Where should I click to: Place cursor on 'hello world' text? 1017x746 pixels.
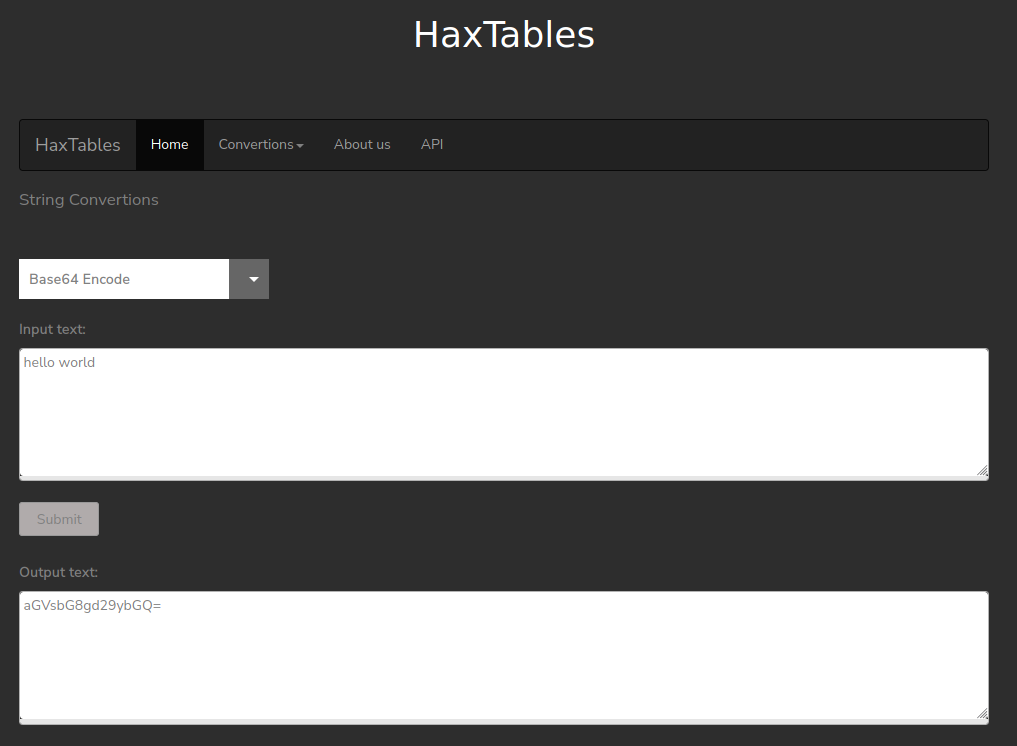[x=60, y=362]
